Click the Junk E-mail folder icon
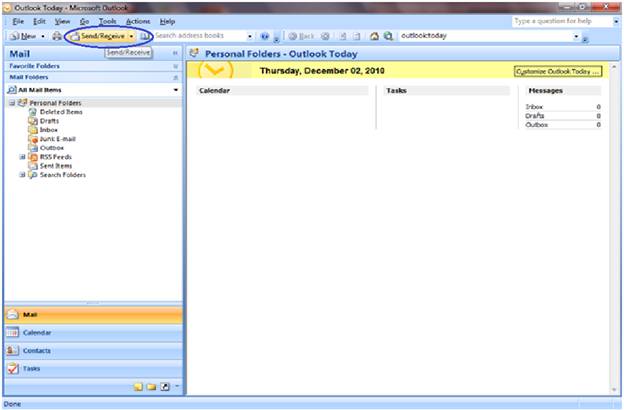Viewport: 624px width, 410px height. (x=33, y=139)
